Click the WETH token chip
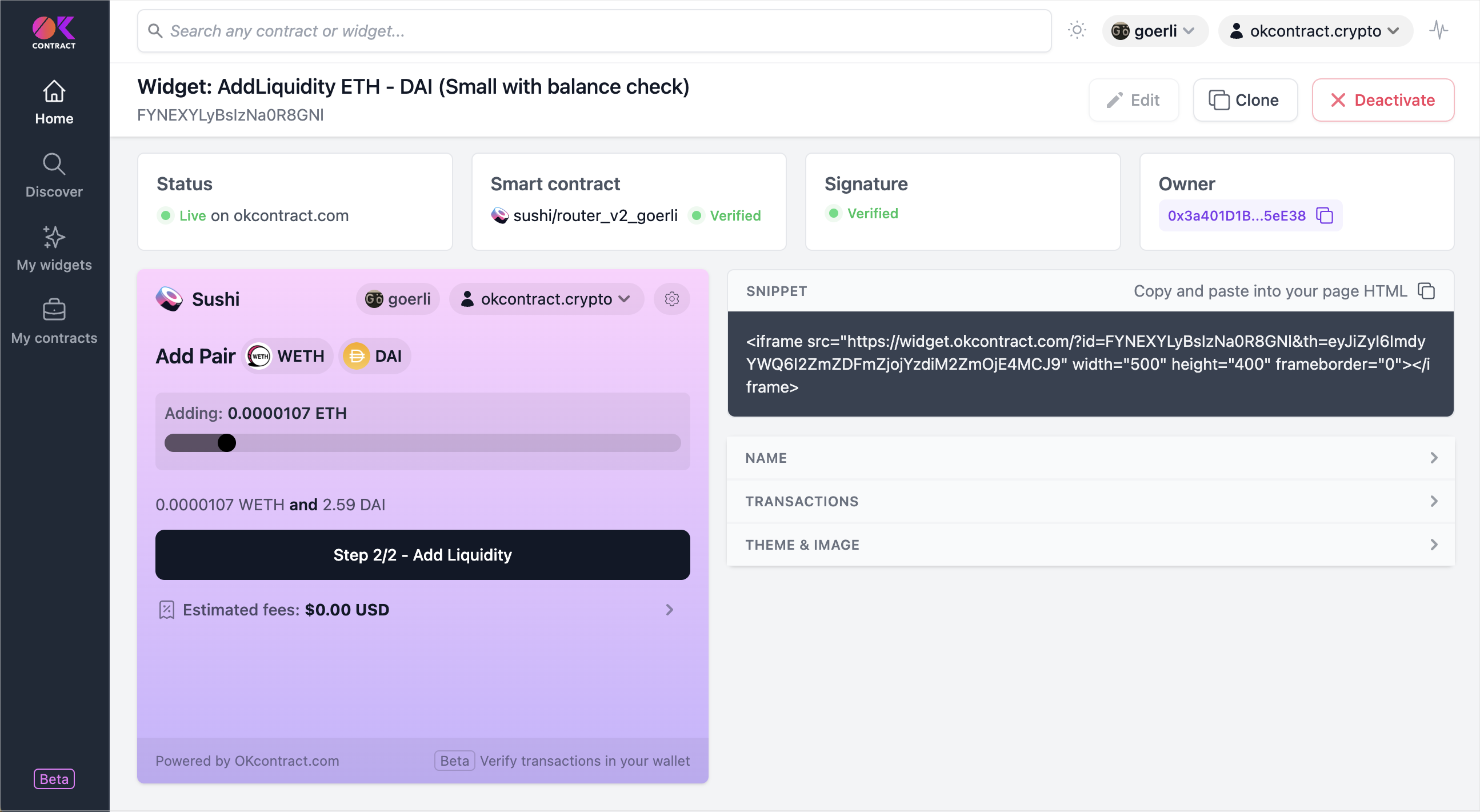 287,357
